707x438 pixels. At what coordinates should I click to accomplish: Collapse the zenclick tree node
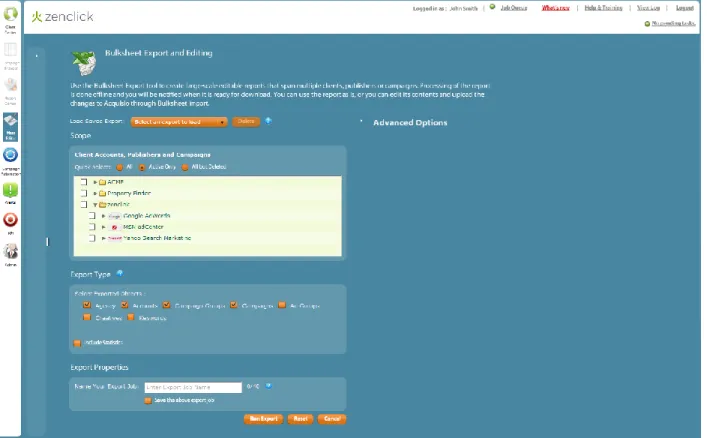point(95,205)
